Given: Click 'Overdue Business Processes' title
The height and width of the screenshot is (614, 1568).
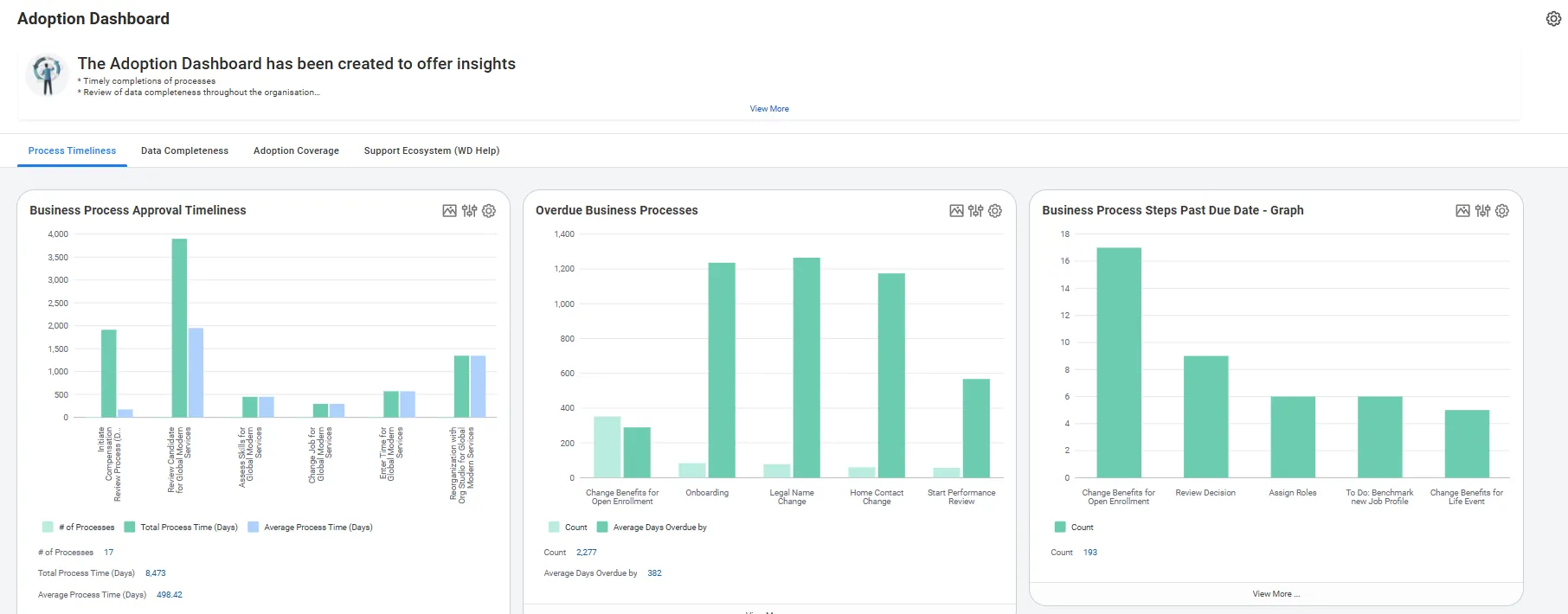Looking at the screenshot, I should point(617,210).
